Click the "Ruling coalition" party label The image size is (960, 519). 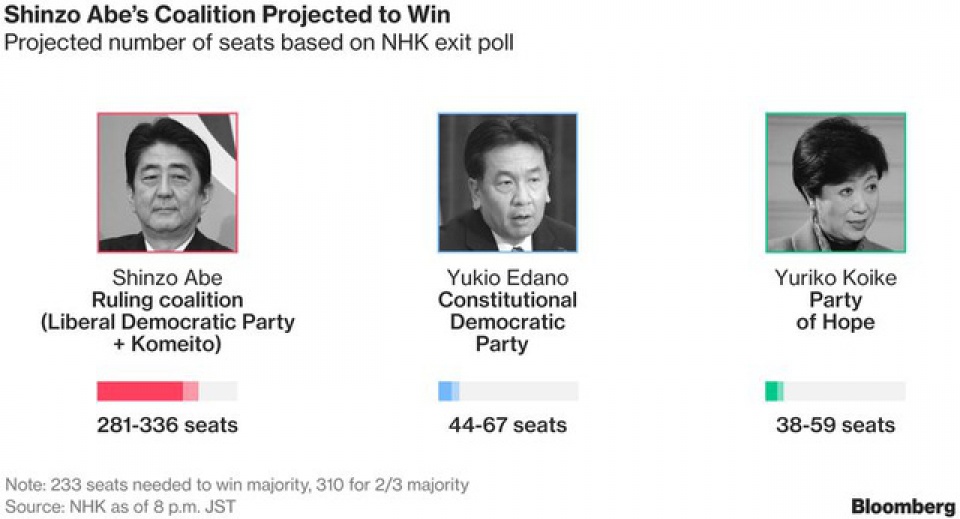(167, 300)
